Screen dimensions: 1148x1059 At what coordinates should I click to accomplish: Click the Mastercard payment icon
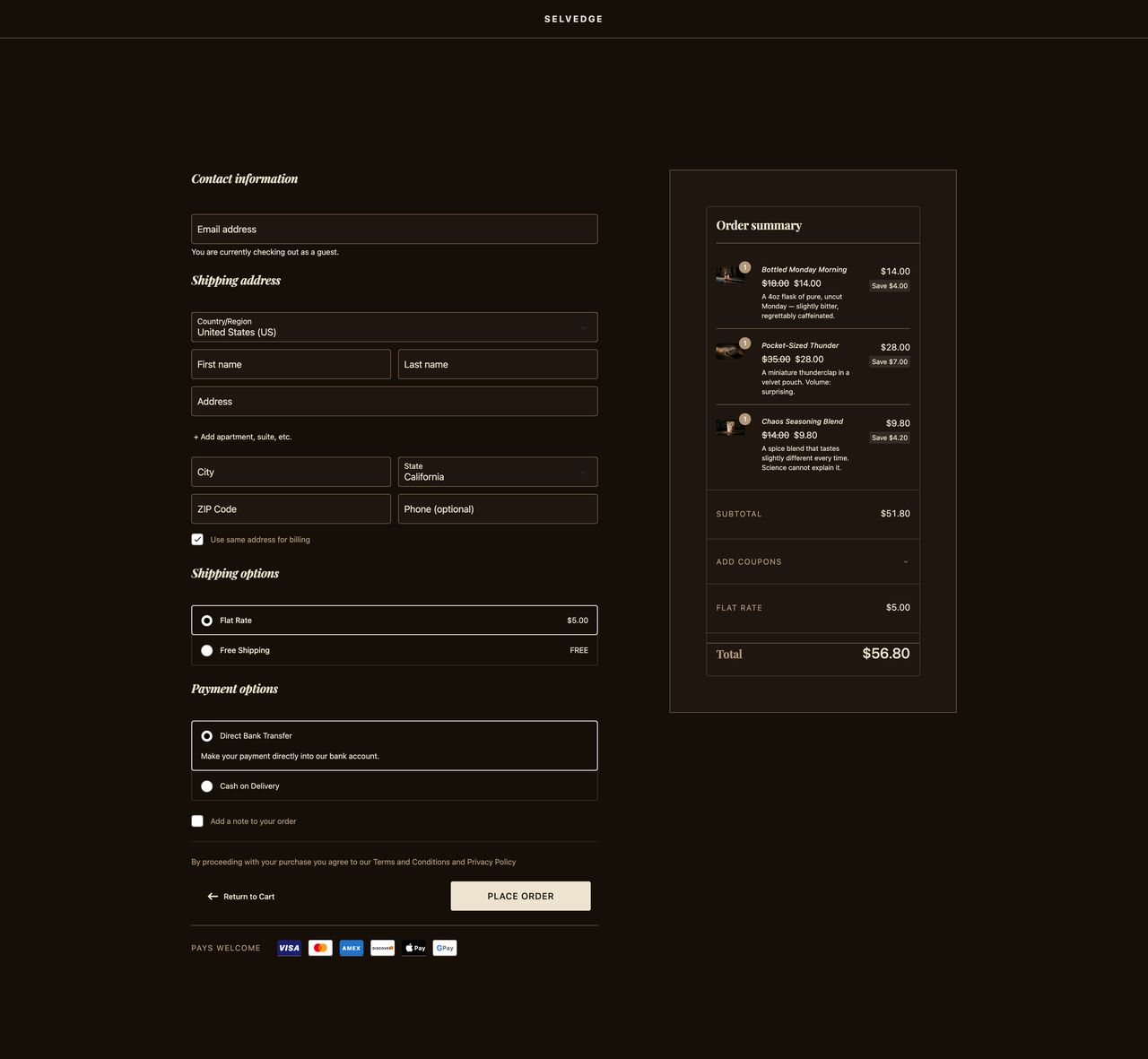coord(320,948)
